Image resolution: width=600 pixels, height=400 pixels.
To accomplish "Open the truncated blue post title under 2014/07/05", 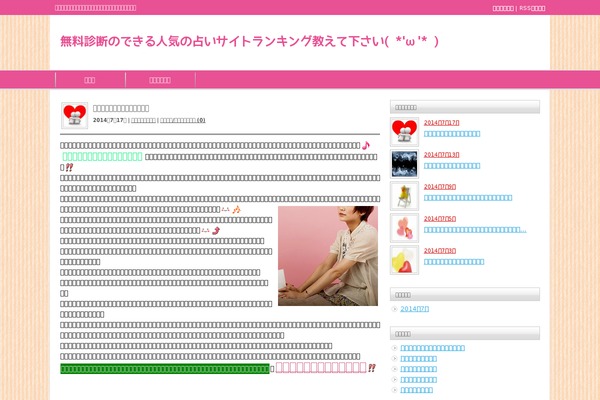I will tap(475, 230).
